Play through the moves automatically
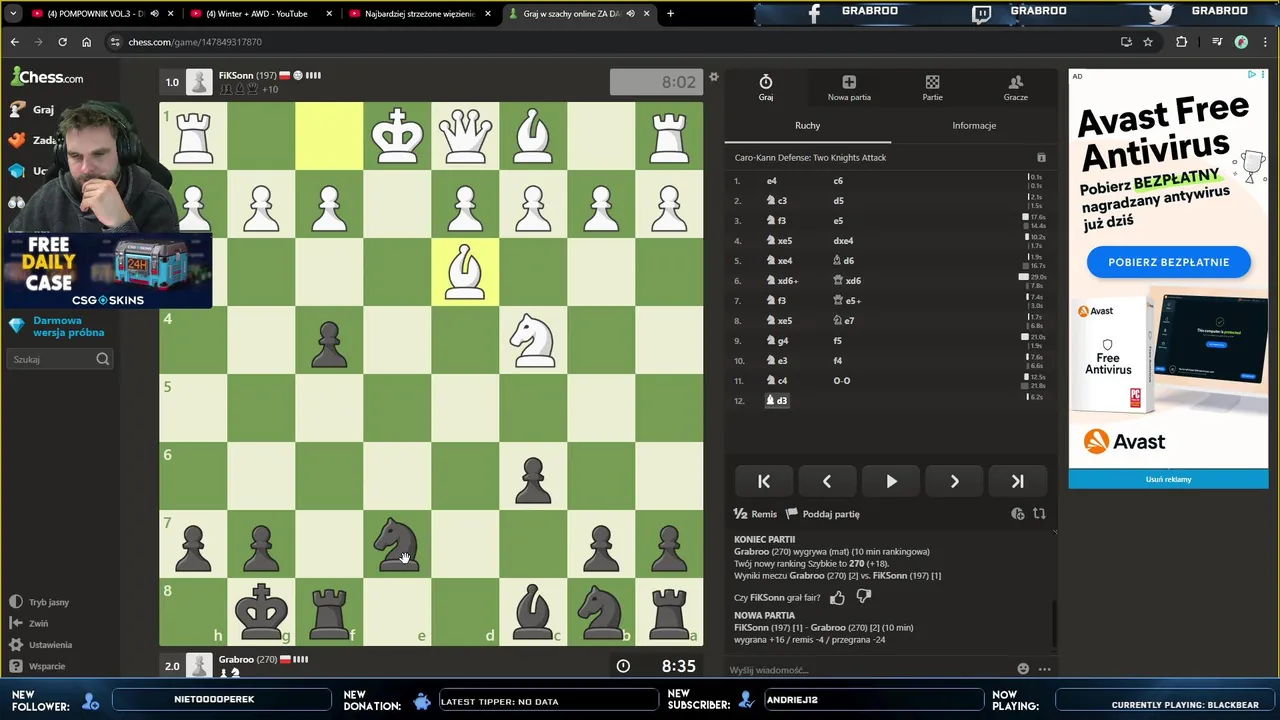Image resolution: width=1280 pixels, height=720 pixels. 891,481
